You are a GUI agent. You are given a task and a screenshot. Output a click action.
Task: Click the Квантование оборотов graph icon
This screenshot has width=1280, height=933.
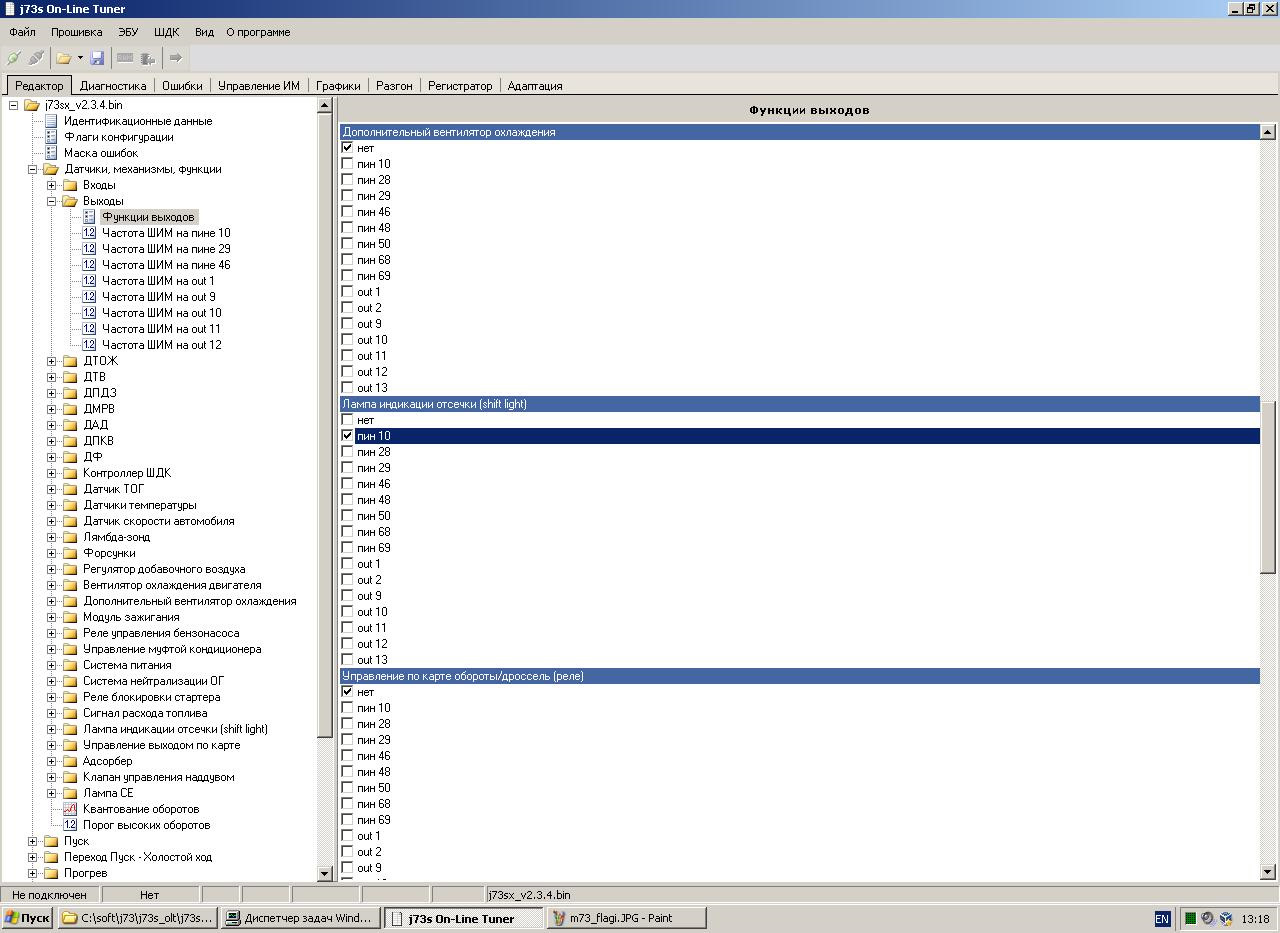tap(70, 809)
